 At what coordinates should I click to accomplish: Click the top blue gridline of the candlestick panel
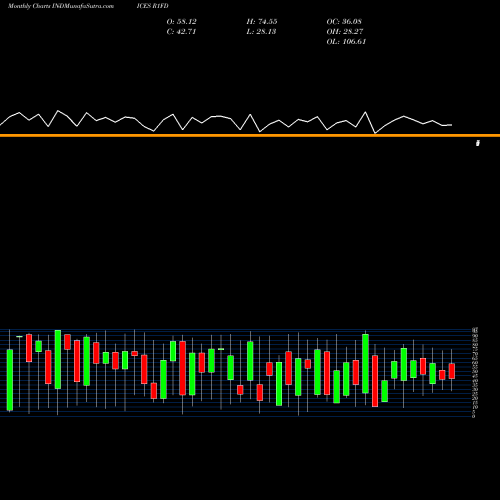[236, 330]
